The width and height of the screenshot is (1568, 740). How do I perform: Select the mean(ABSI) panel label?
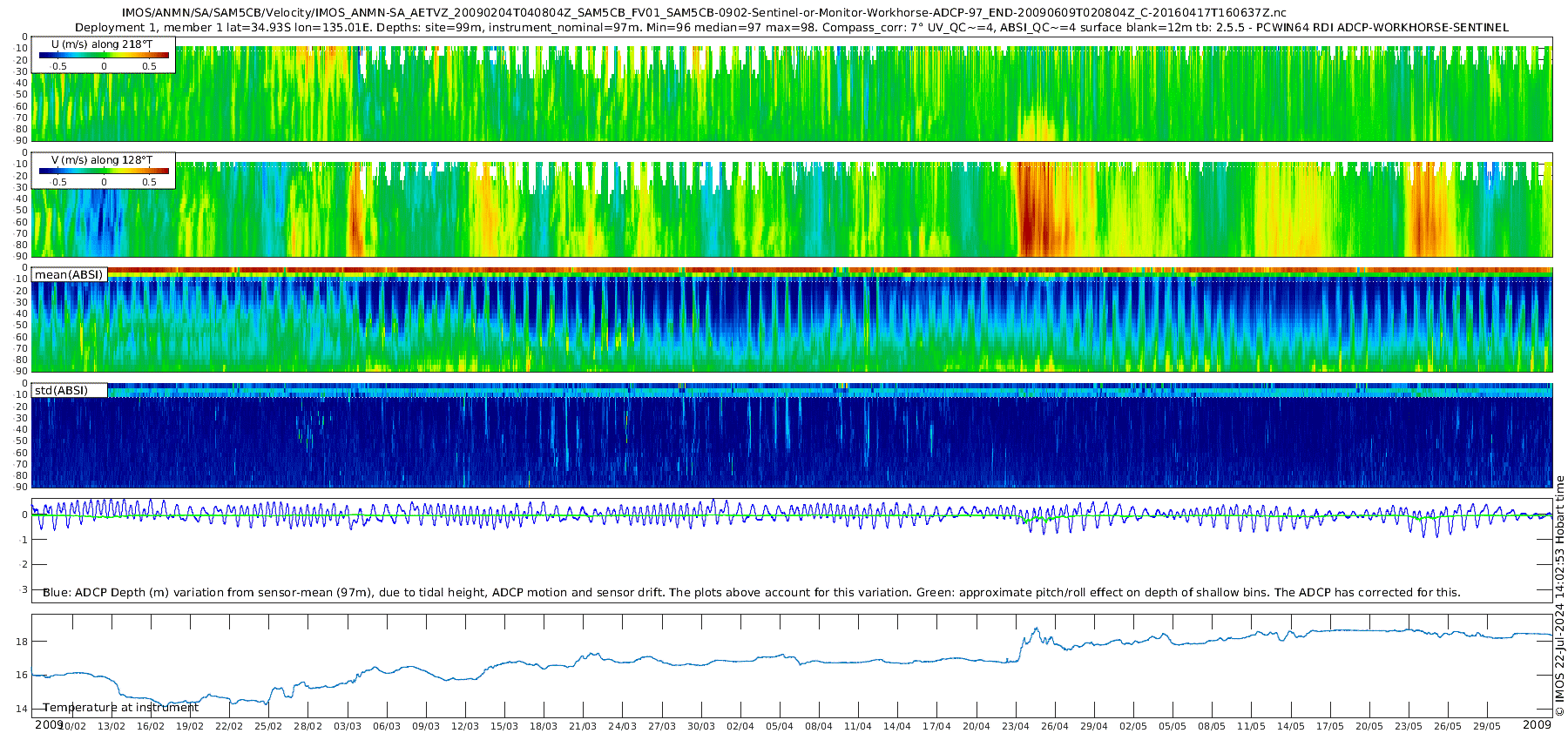click(70, 274)
